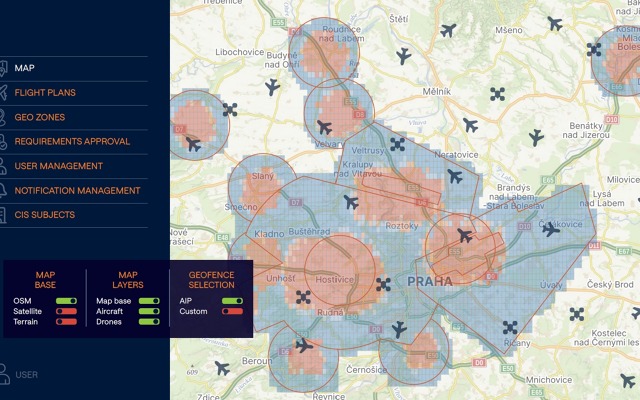Image resolution: width=640 pixels, height=400 pixels.
Task: Click the aircraft icon near Štětí
Action: point(446,30)
